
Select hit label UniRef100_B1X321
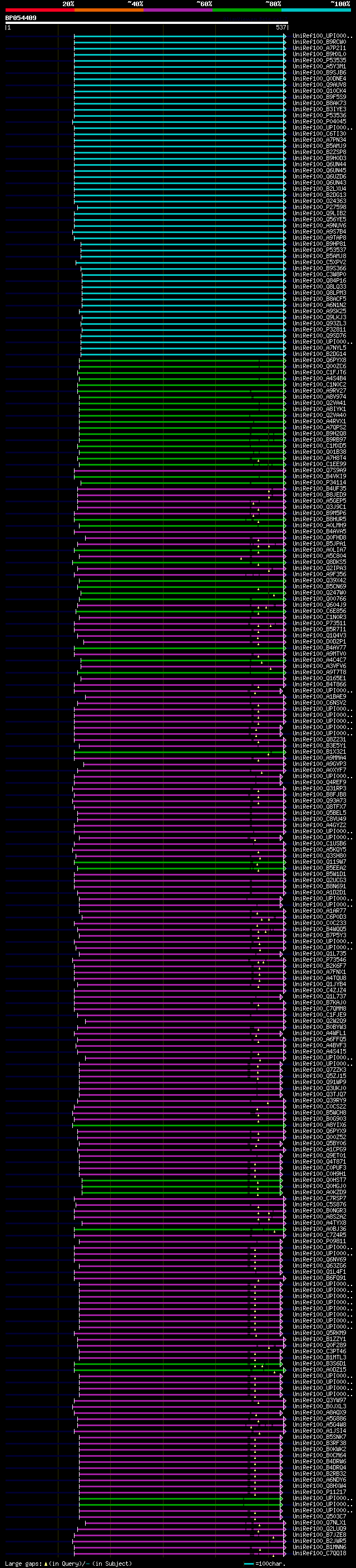pyautogui.click(x=319, y=752)
